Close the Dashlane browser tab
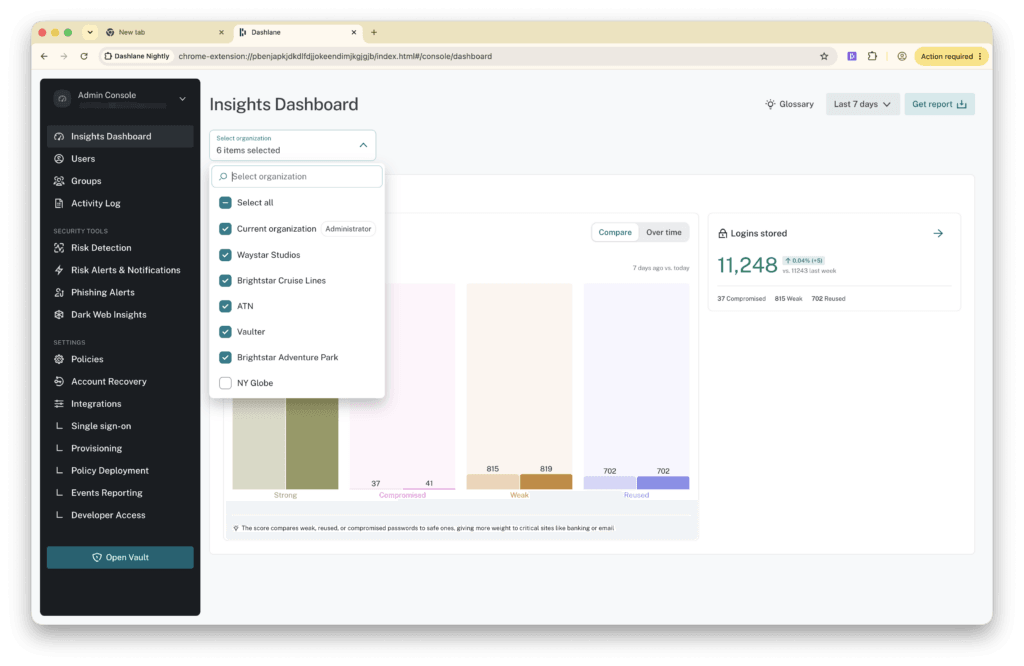Viewport: 1024px width, 666px height. pyautogui.click(x=353, y=32)
